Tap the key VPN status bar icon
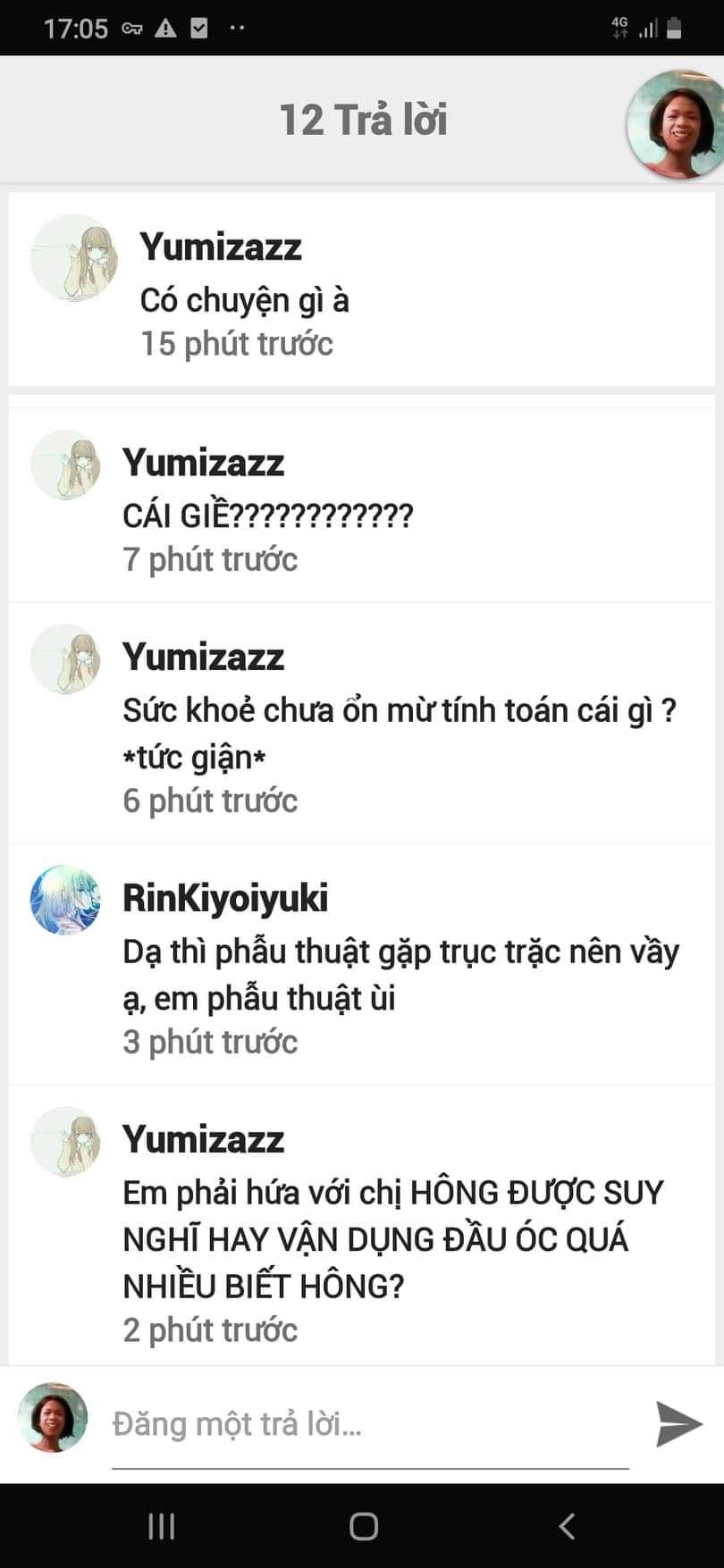This screenshot has height=1568, width=724. click(132, 29)
